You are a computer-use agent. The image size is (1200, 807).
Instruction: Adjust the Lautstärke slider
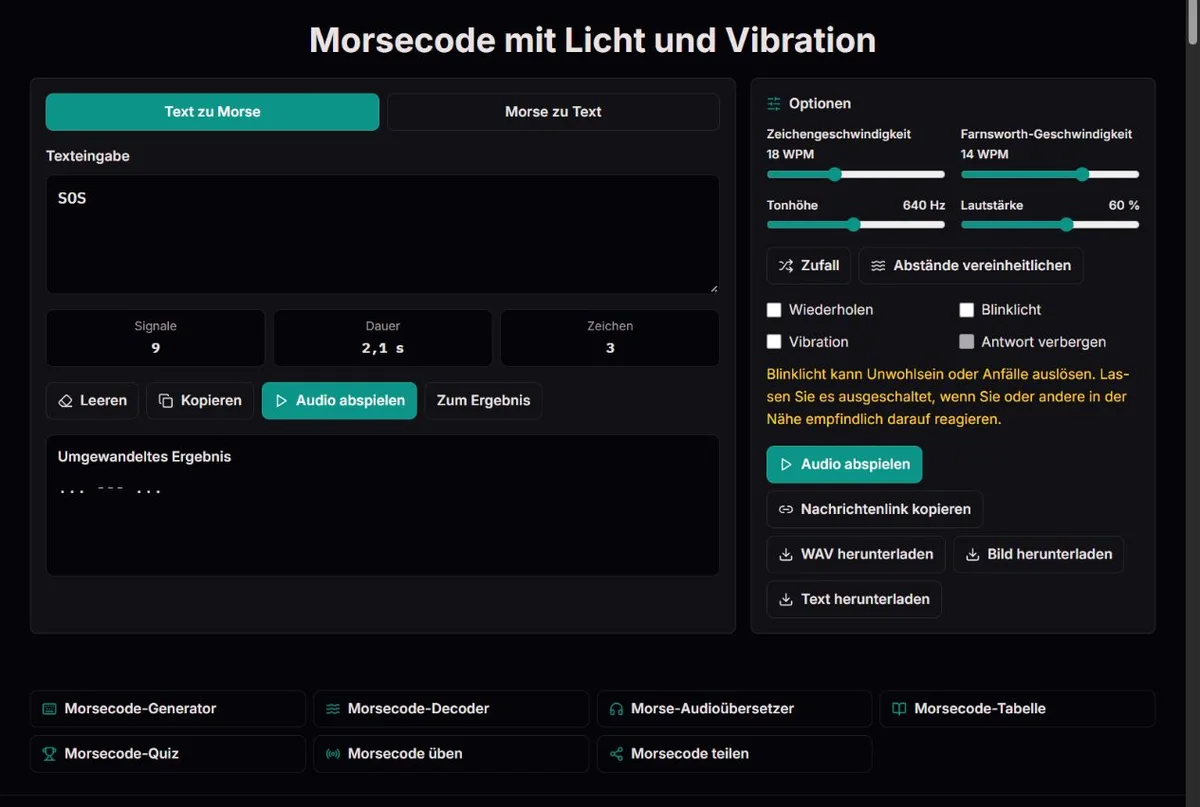(x=1049, y=225)
